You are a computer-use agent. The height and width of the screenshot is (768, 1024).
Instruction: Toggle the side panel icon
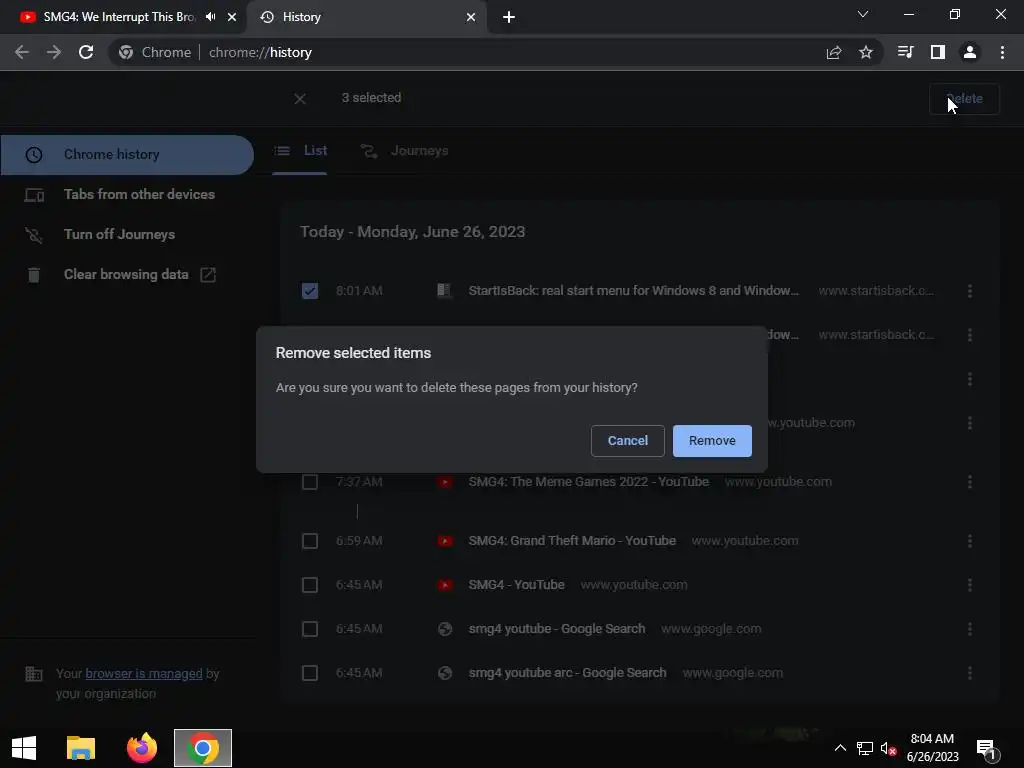tap(938, 52)
